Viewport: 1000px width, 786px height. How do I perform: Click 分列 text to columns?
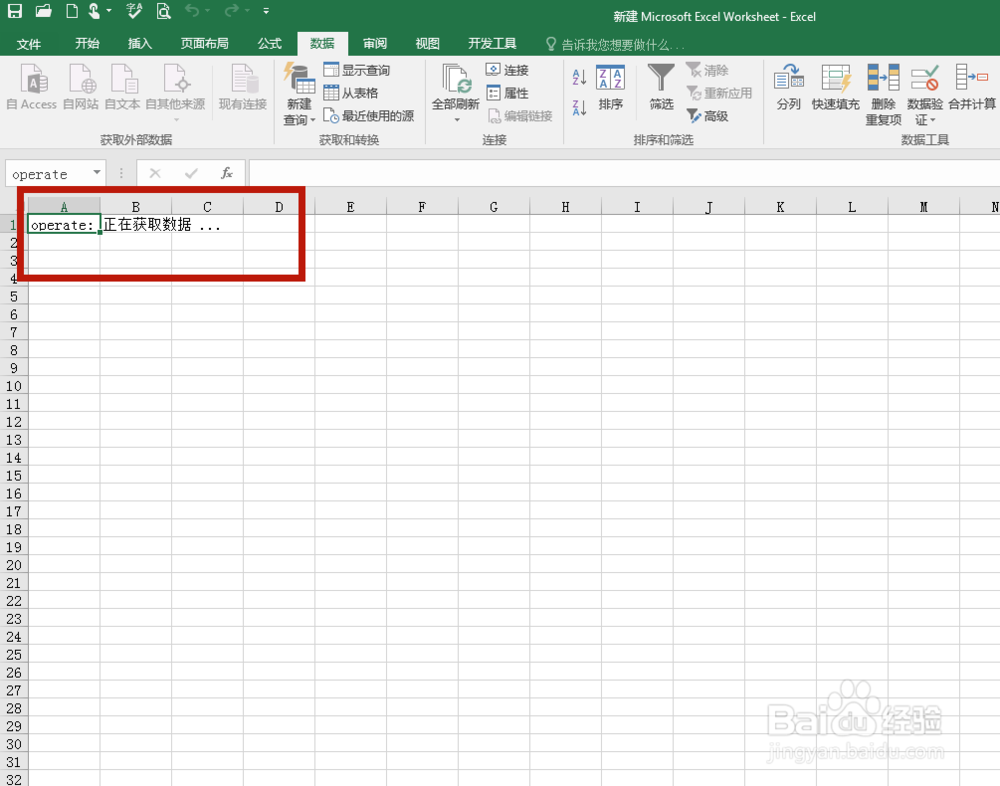point(789,87)
